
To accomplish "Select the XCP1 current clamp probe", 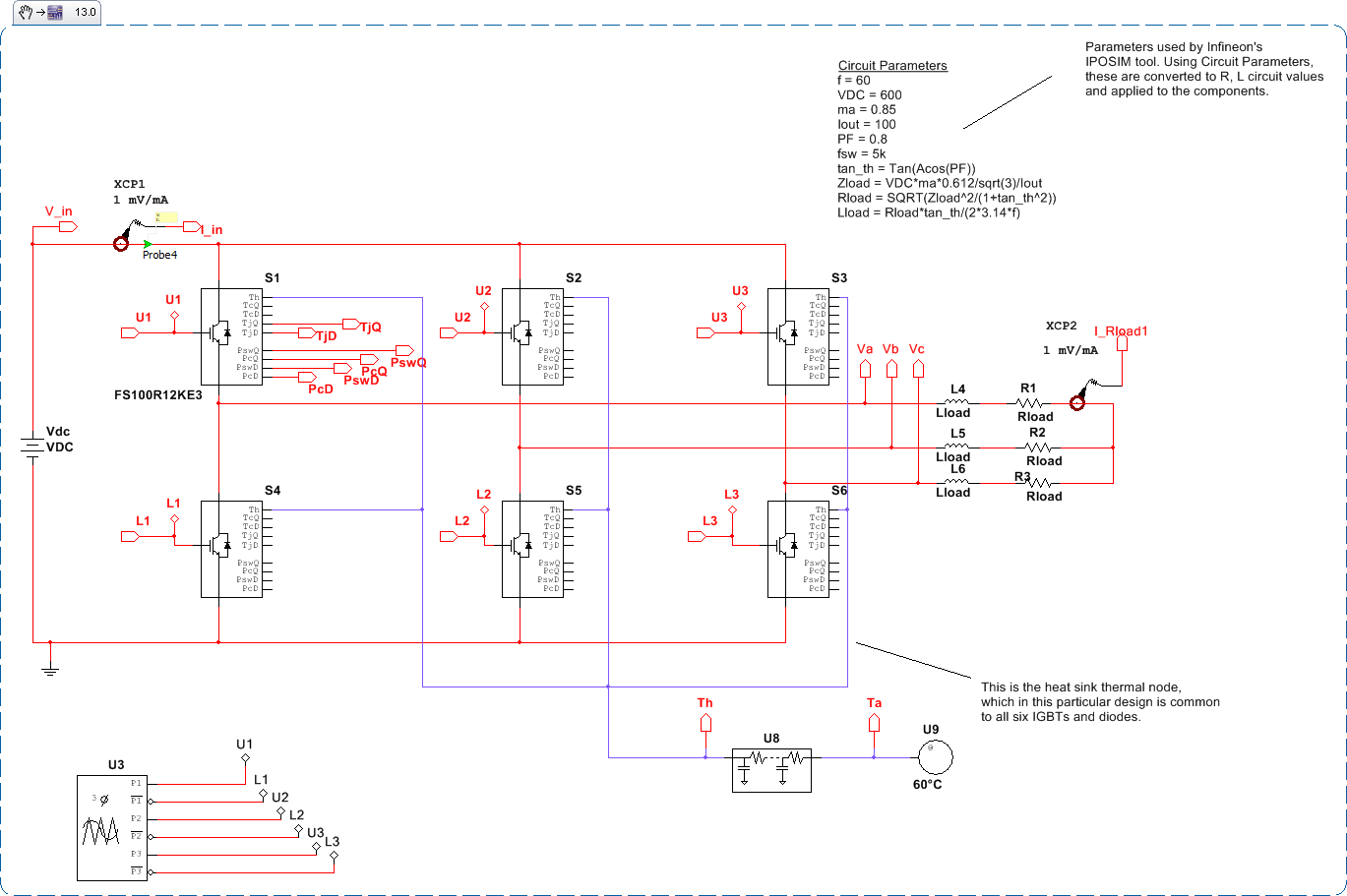I will (x=122, y=244).
